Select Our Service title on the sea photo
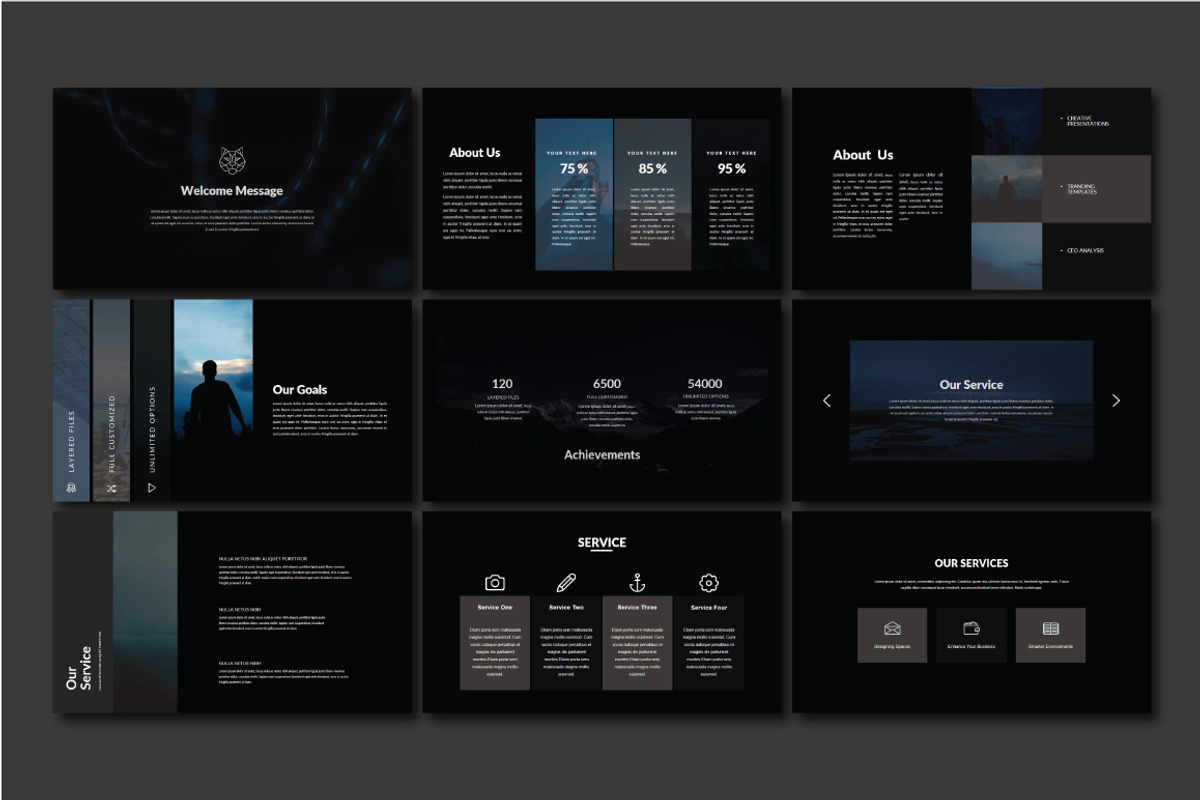Image resolution: width=1200 pixels, height=800 pixels. tap(971, 384)
